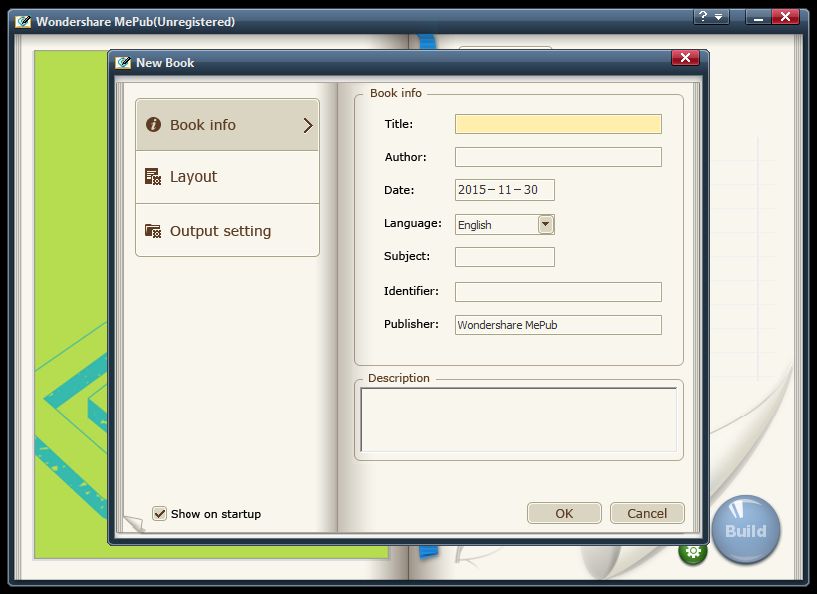817x594 pixels.
Task: Dismiss the dialog with Cancel button
Action: (x=647, y=513)
